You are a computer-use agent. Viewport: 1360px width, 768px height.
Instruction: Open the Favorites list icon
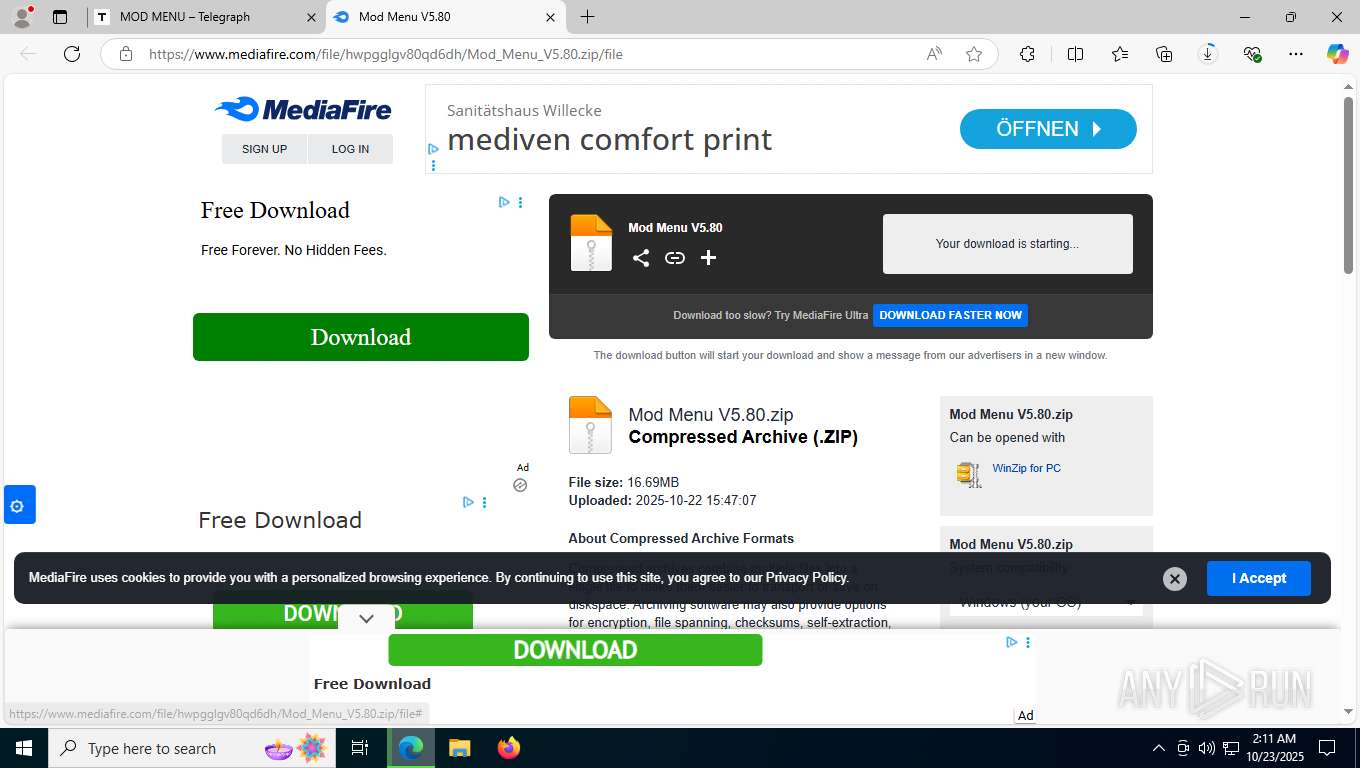[x=1120, y=54]
